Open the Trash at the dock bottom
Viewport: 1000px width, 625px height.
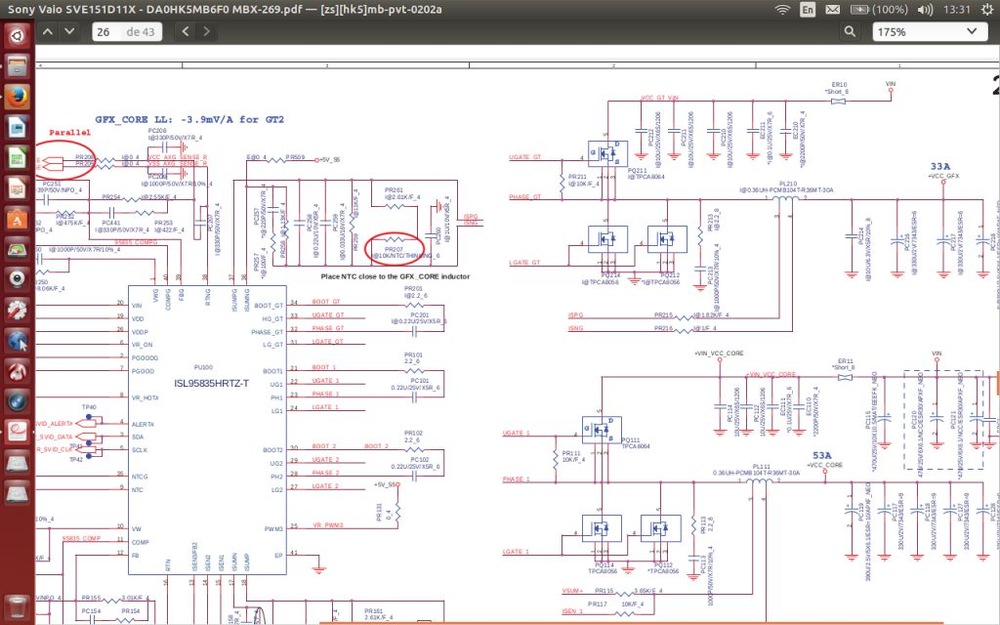[17, 603]
